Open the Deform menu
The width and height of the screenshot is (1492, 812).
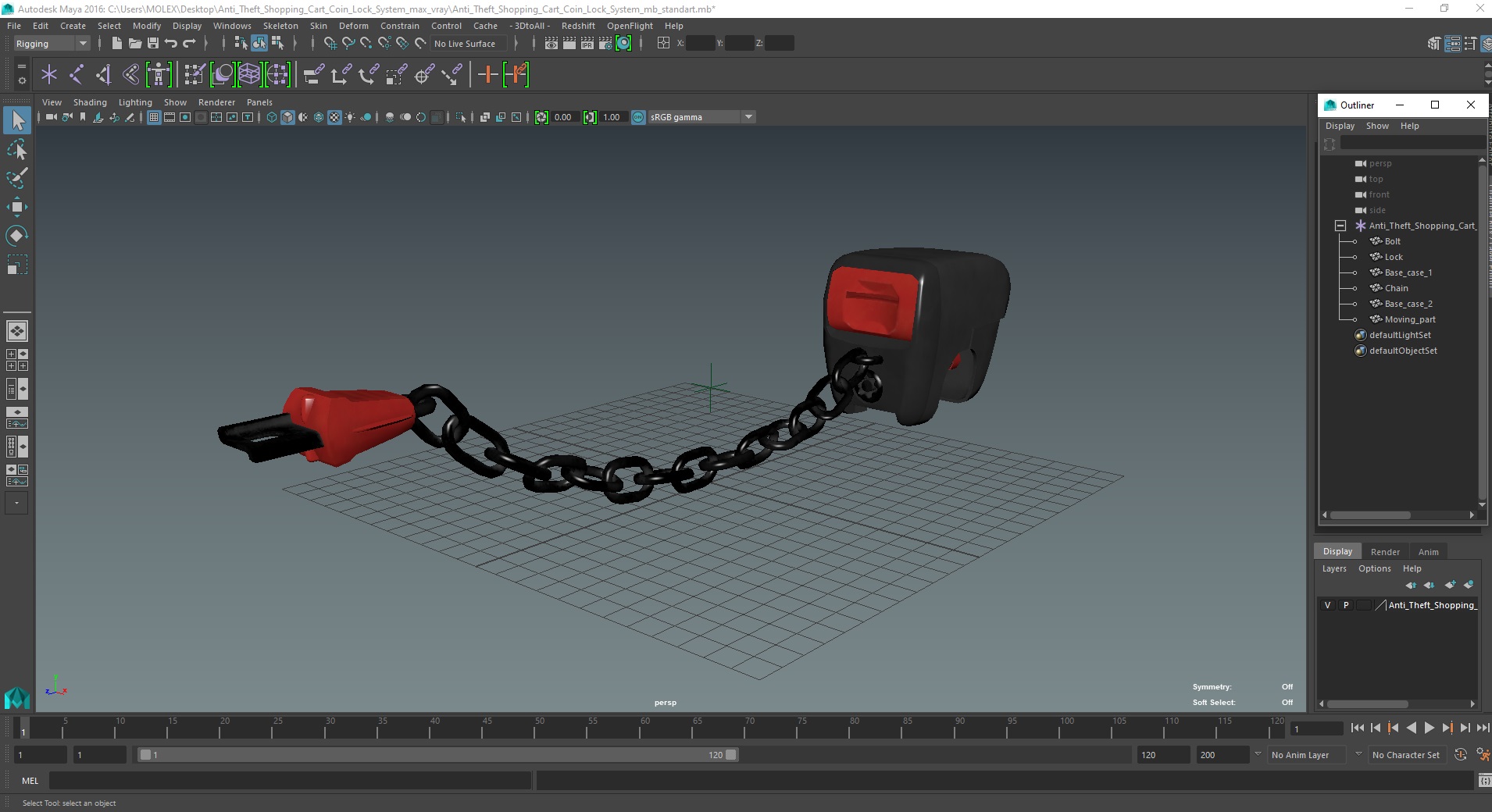[x=353, y=26]
